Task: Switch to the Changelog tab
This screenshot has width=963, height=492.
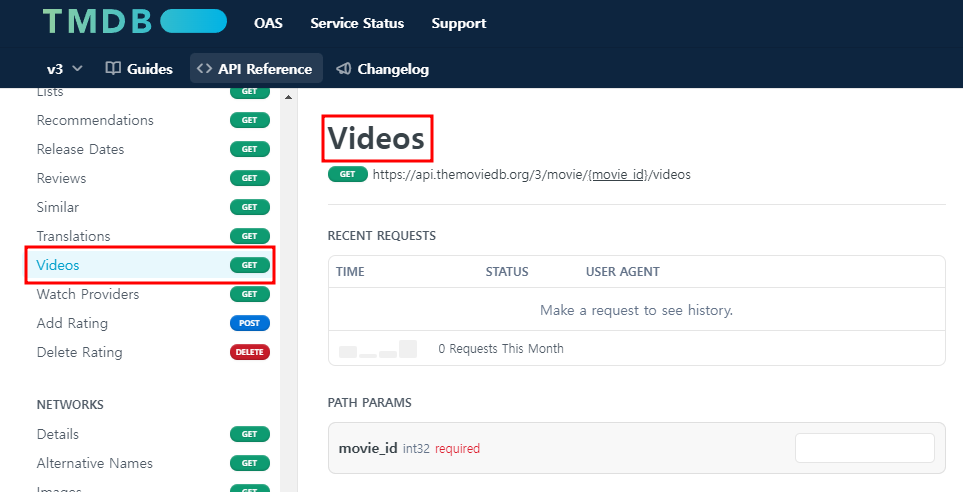Action: (383, 69)
